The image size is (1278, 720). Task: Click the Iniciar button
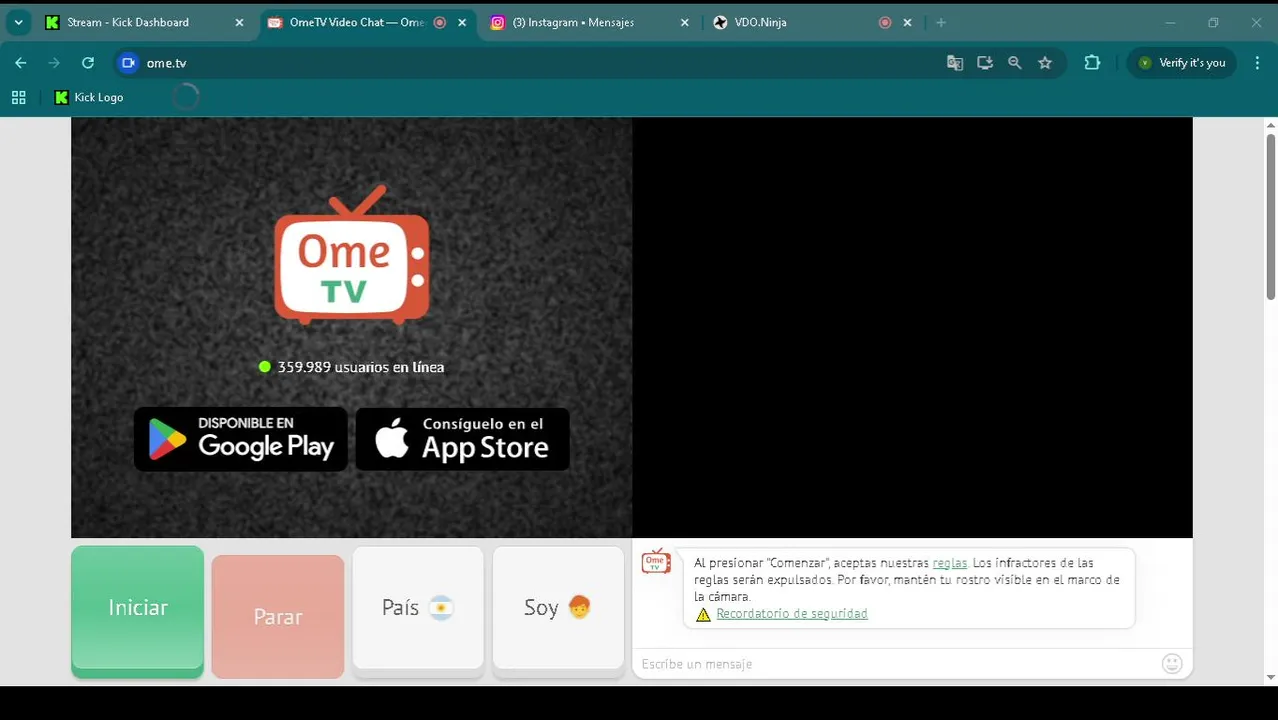click(138, 608)
